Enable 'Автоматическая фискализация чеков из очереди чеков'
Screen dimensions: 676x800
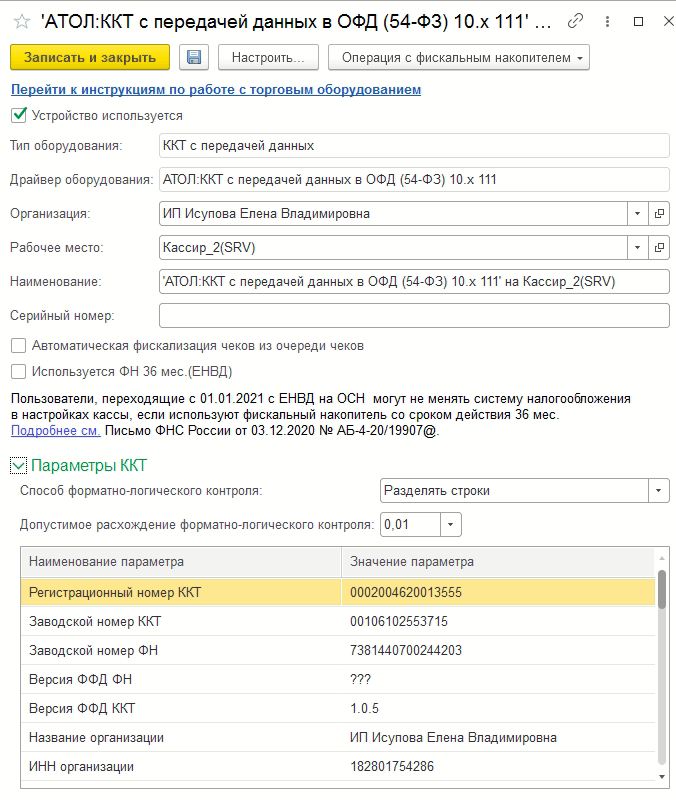tap(18, 346)
